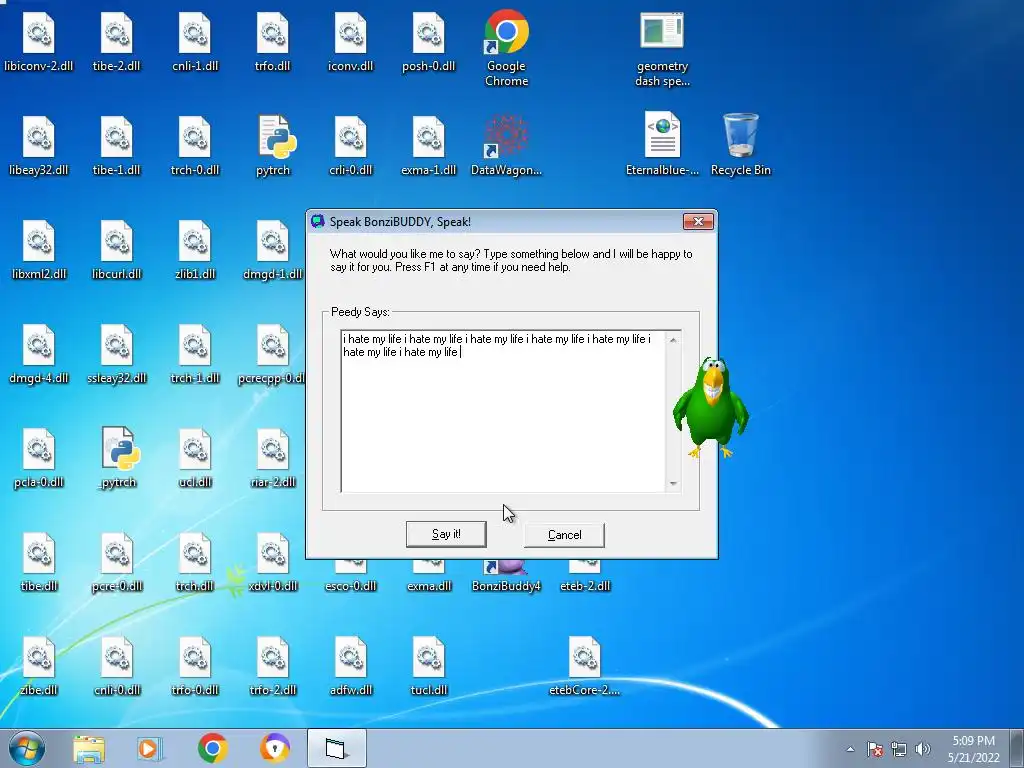Select the ssleay32.dll file icon
Image resolution: width=1024 pixels, height=768 pixels.
116,353
